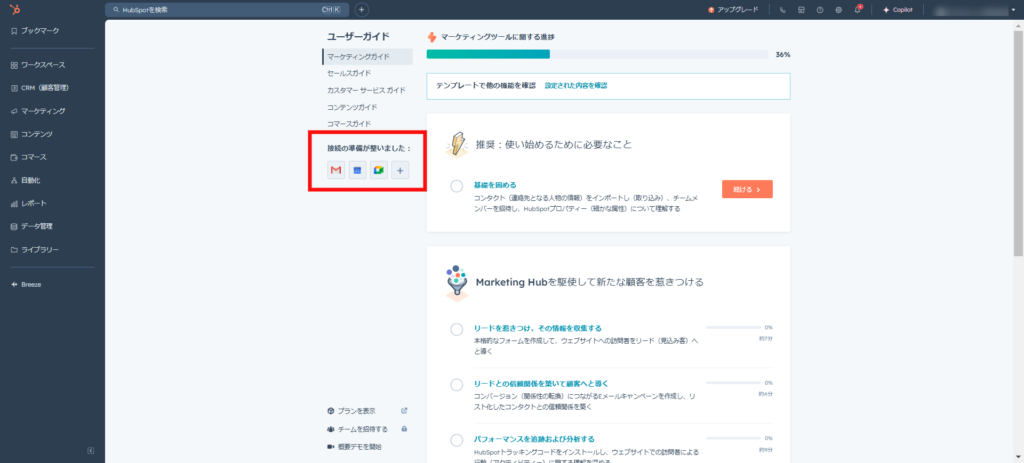Toggle the circle for パフォーマンスを追跡および分析する
Image resolution: width=1024 pixels, height=463 pixels.
tap(456, 440)
